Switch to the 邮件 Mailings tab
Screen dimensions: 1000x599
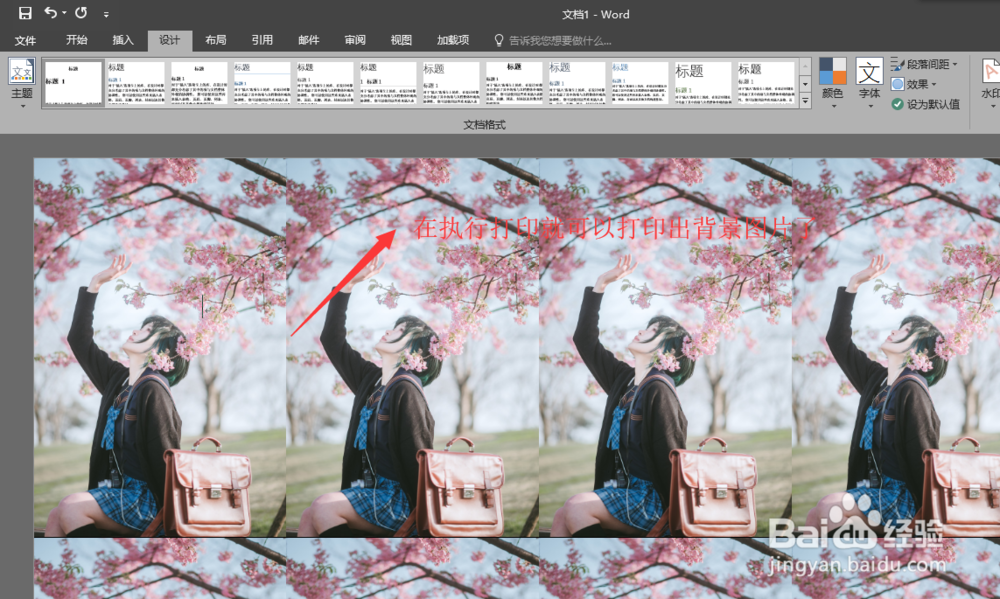tap(309, 41)
